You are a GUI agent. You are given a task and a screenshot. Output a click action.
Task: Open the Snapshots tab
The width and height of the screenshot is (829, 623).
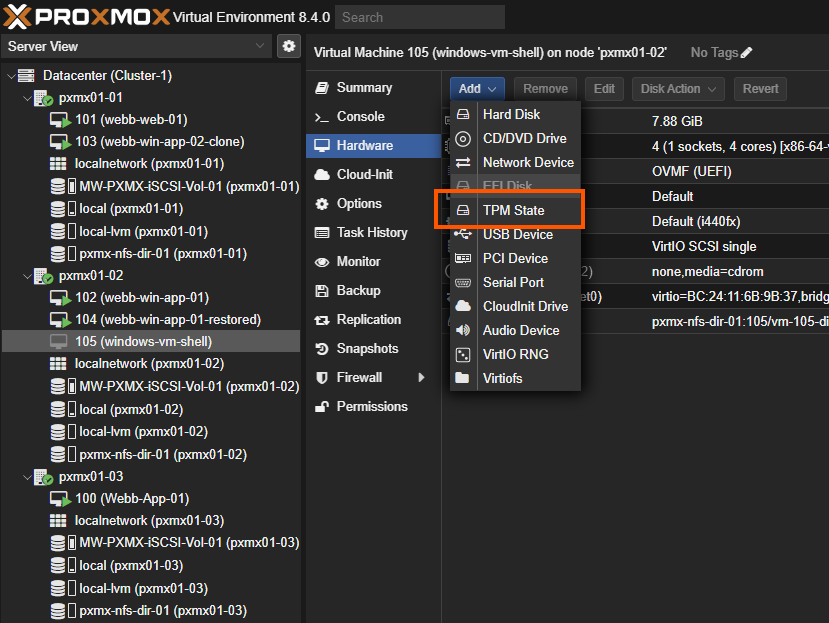[373, 349]
